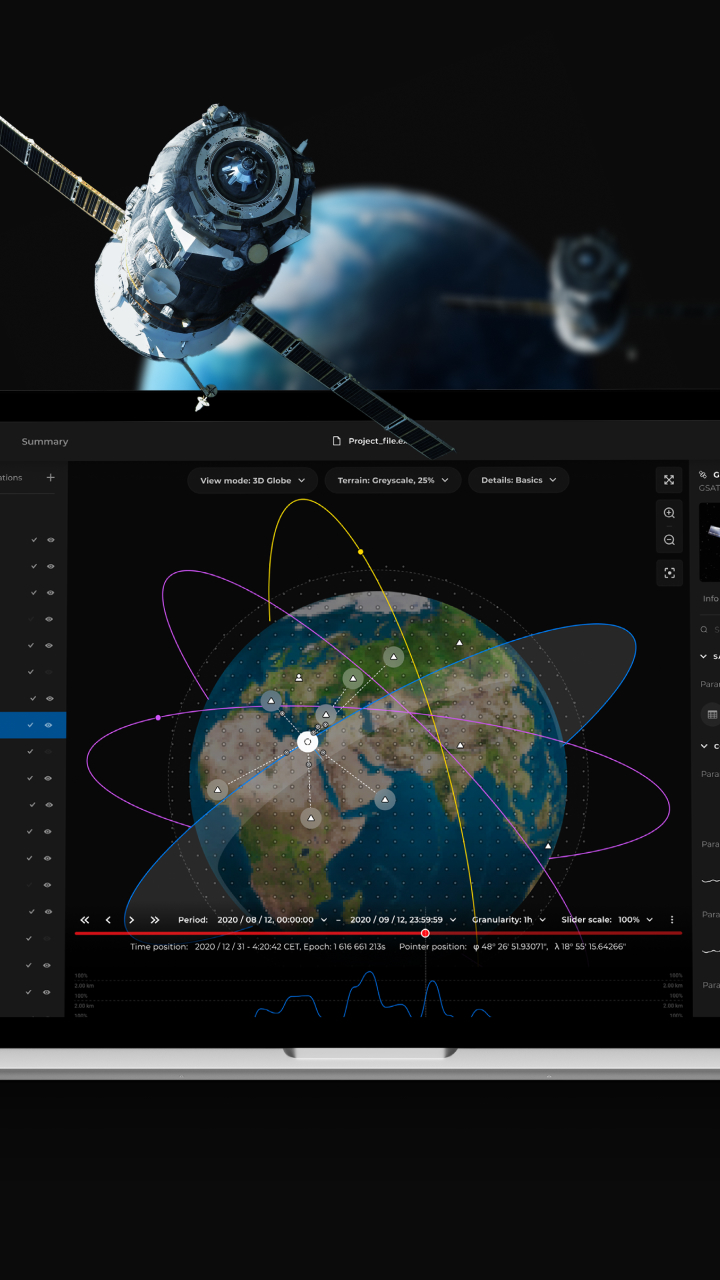Select the yellow orbit satellite marker
Viewport: 720px width, 1280px height.
[361, 551]
